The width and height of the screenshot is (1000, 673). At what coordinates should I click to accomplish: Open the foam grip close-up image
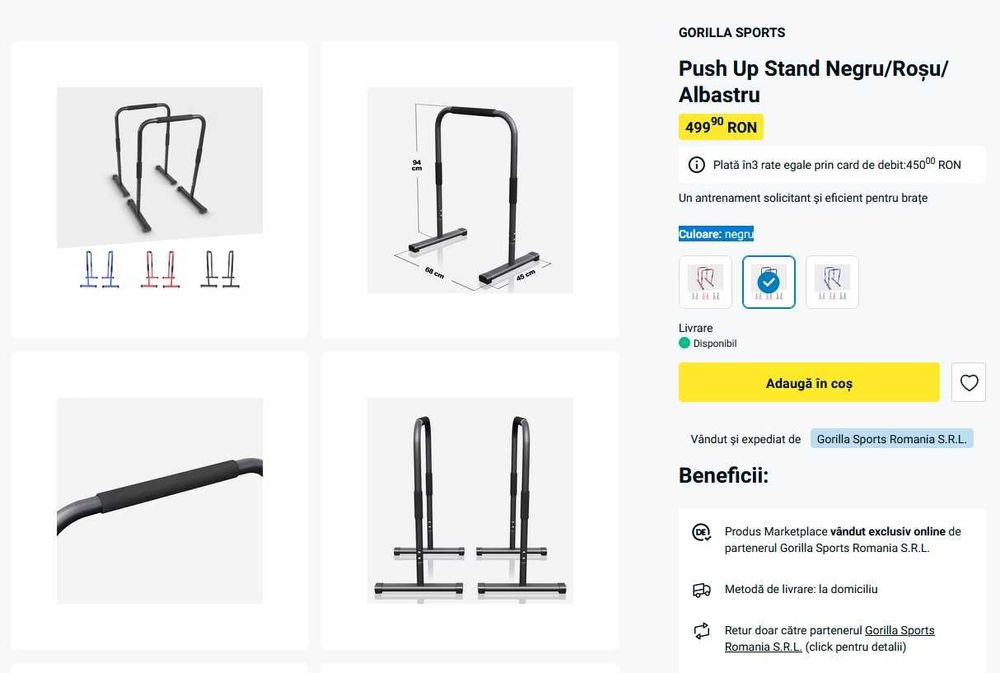160,500
